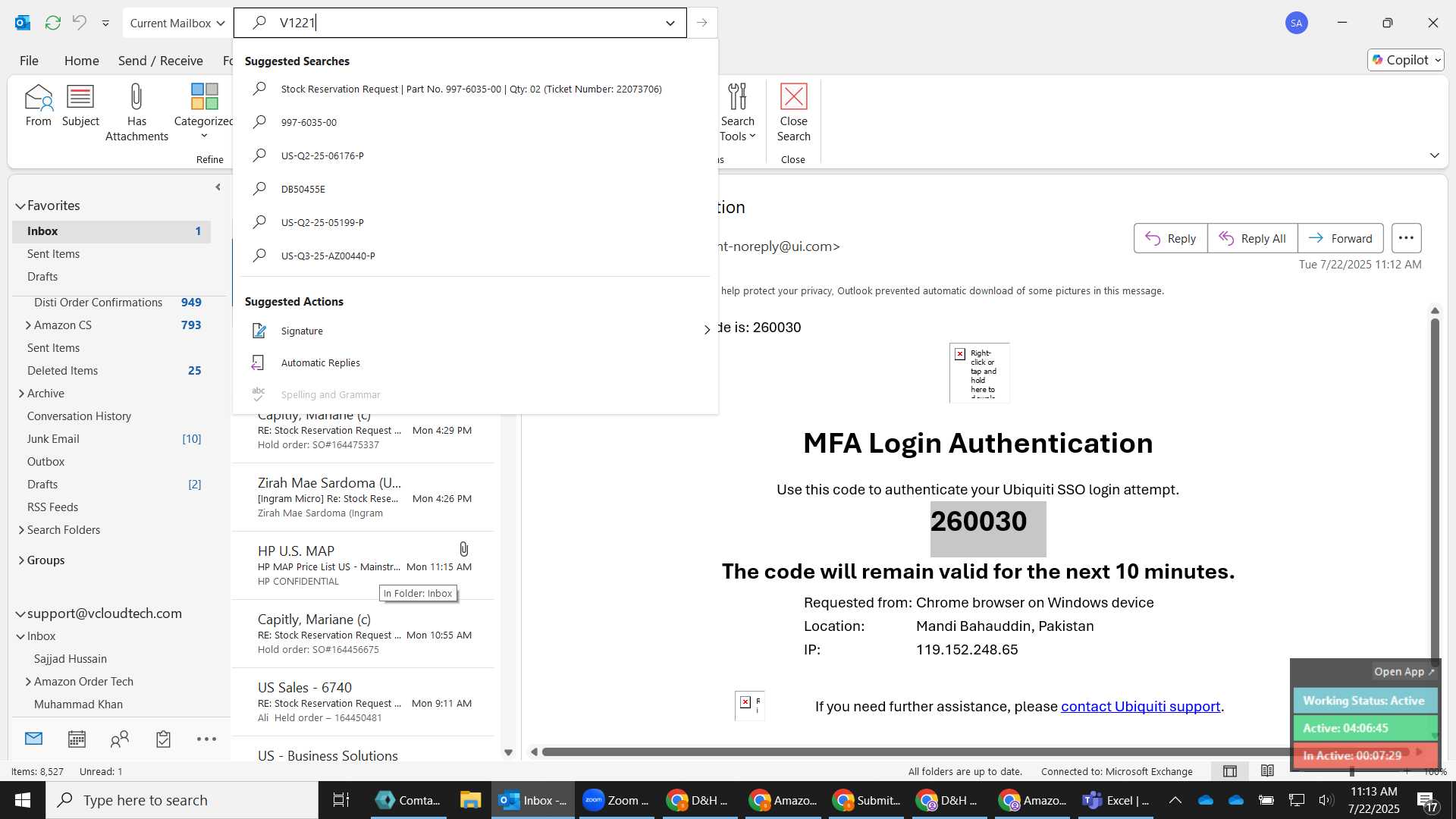Click into the search box containing V1221

(x=460, y=23)
